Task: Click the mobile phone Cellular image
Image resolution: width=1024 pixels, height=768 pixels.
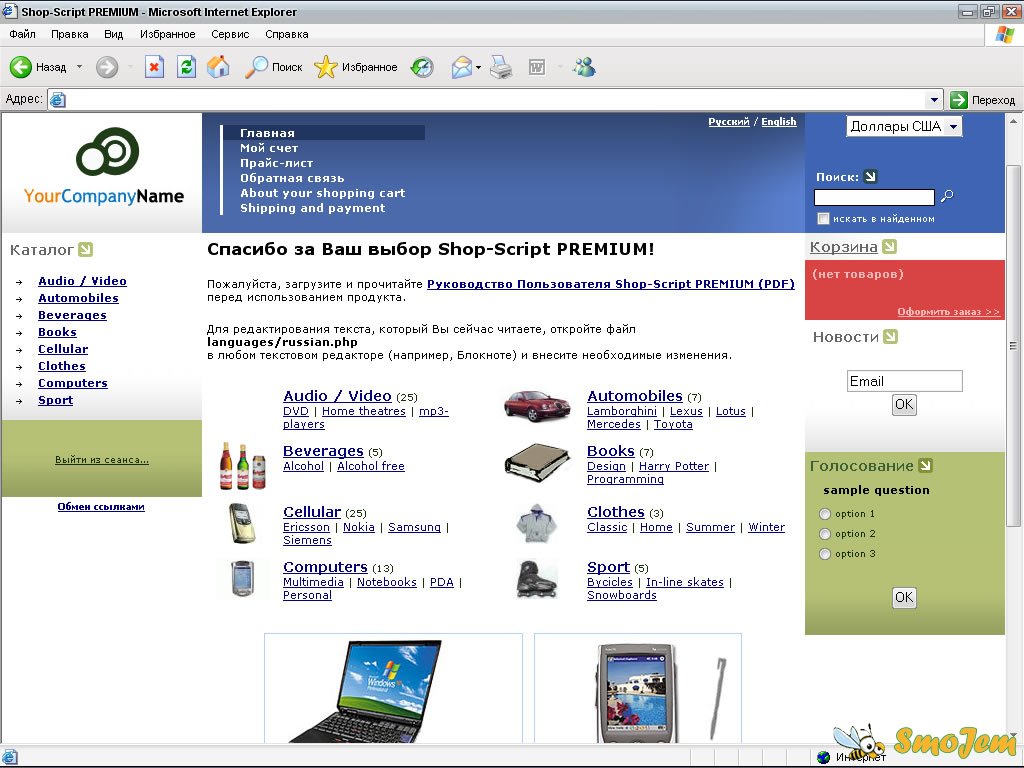Action: point(242,523)
